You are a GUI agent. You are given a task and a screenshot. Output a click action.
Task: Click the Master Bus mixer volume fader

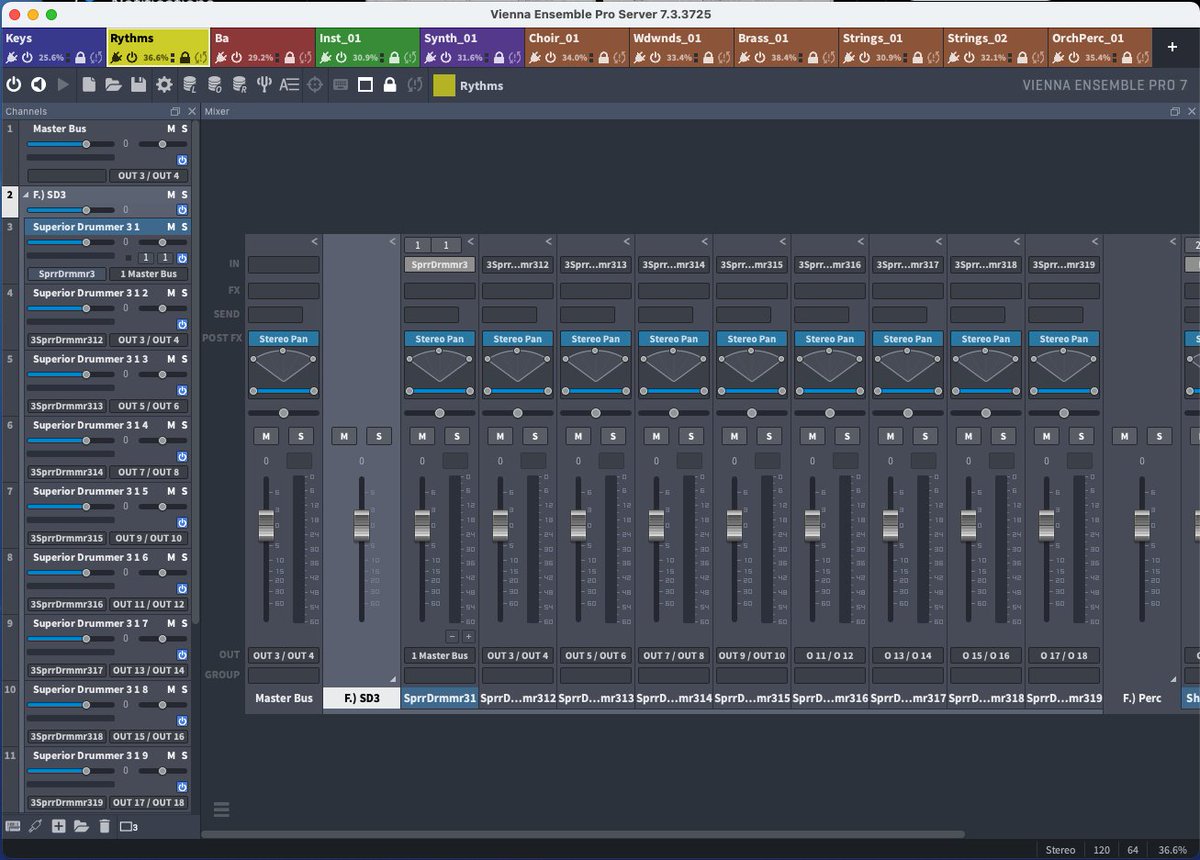pos(266,524)
